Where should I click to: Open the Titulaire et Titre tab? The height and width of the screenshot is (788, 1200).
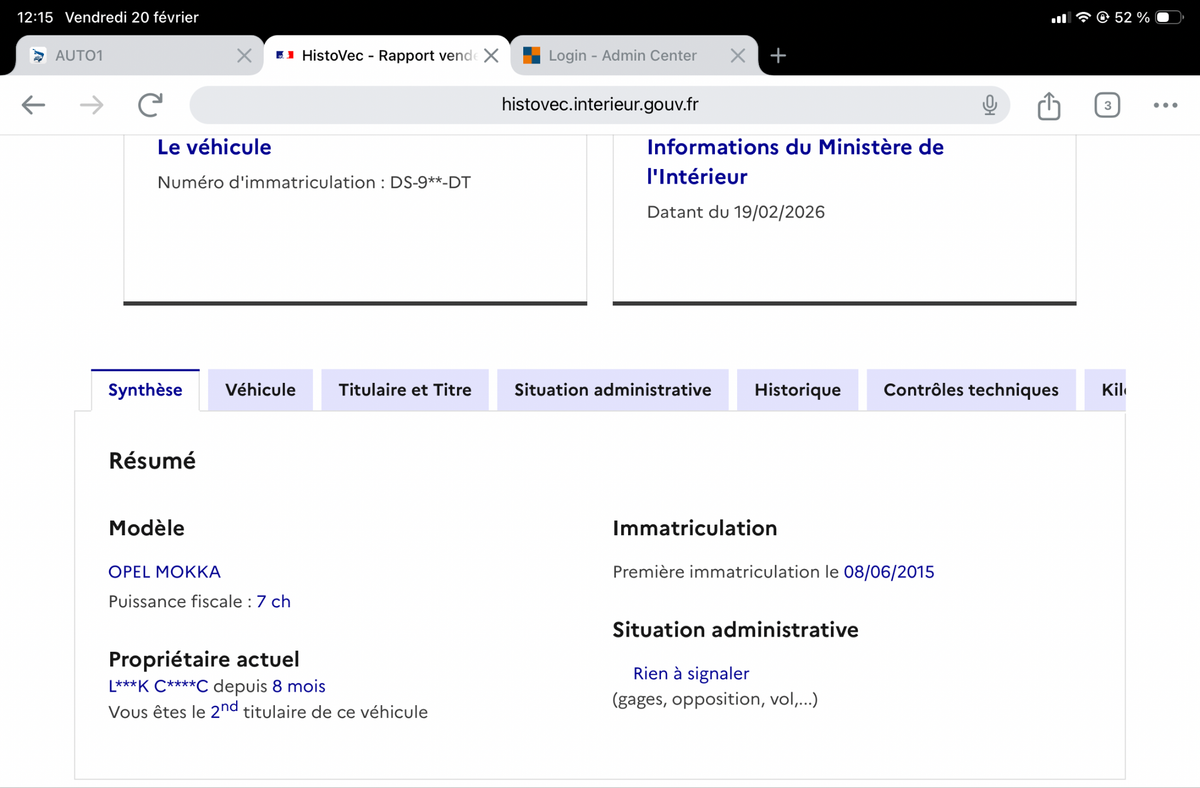click(x=405, y=390)
